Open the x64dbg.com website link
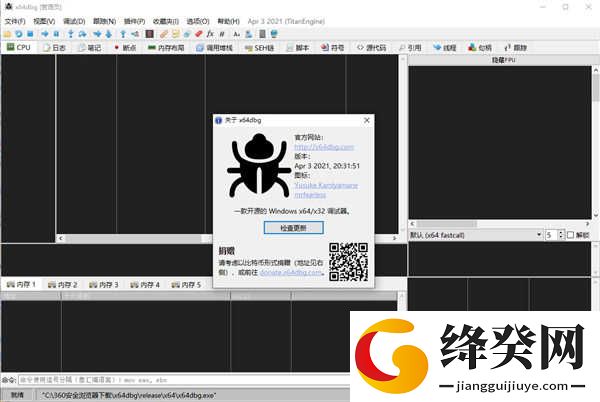This screenshot has width=600, height=402. click(x=324, y=147)
